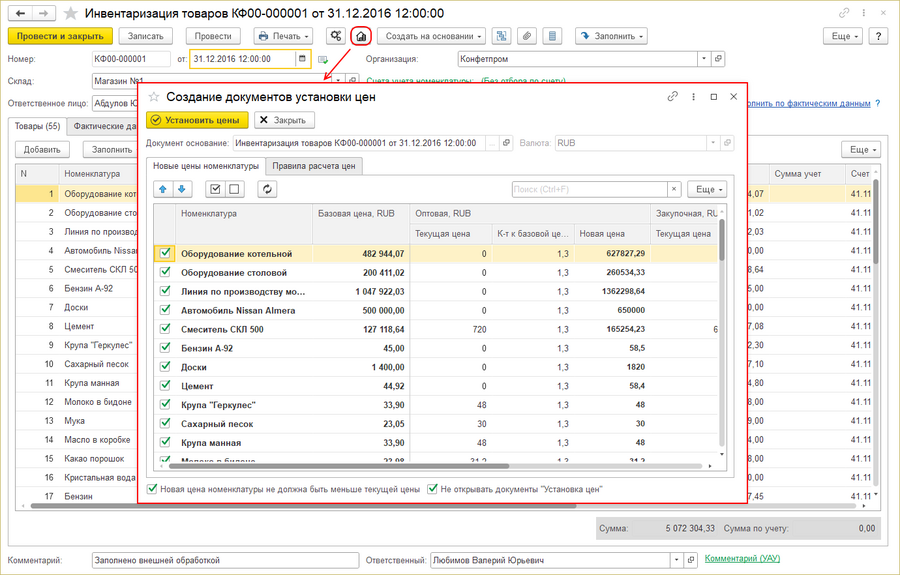Image resolution: width=900 pixels, height=575 pixels.
Task: Toggle Новая цена не должна быть меньше checkbox
Action: point(152,489)
